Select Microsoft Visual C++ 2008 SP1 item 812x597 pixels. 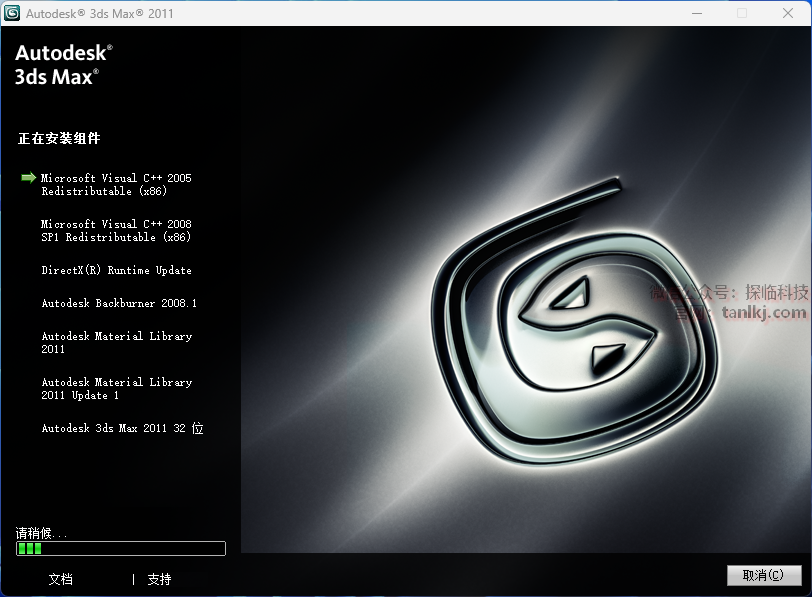116,230
